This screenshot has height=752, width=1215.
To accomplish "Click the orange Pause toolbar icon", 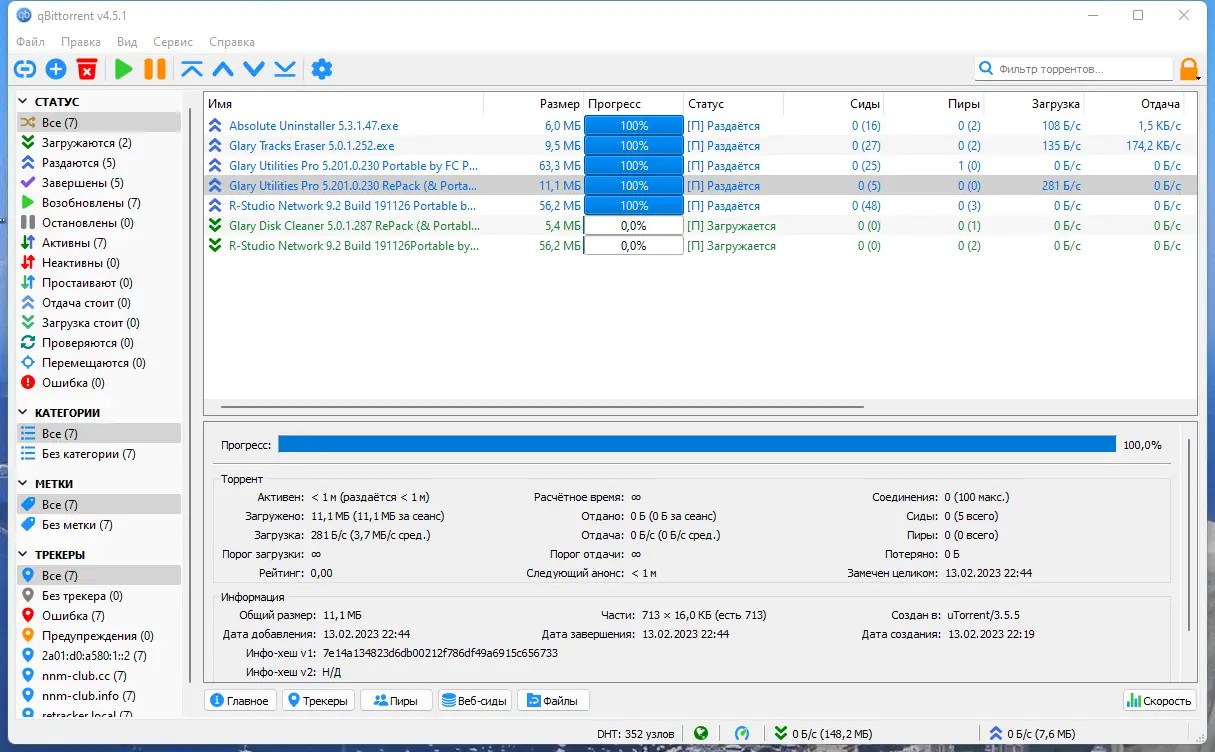I will click(154, 69).
